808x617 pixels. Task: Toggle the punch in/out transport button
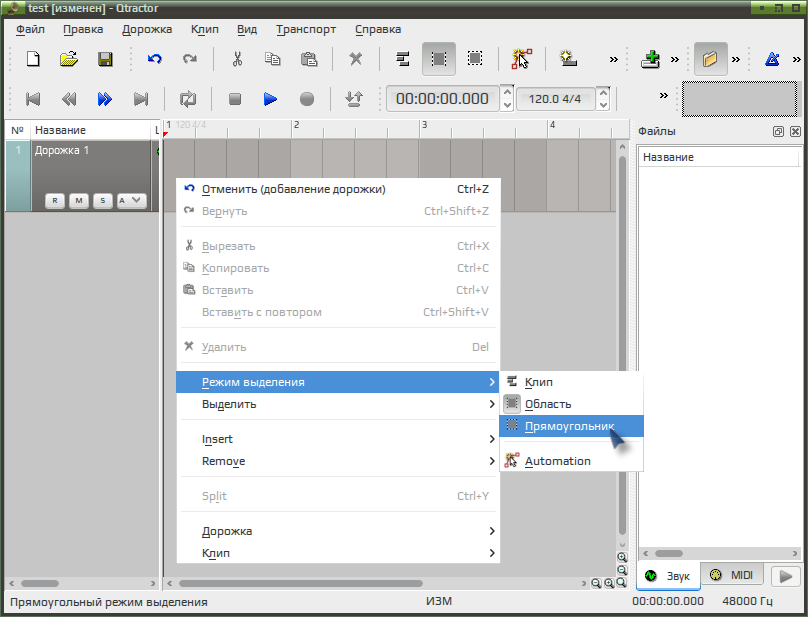[x=354, y=98]
